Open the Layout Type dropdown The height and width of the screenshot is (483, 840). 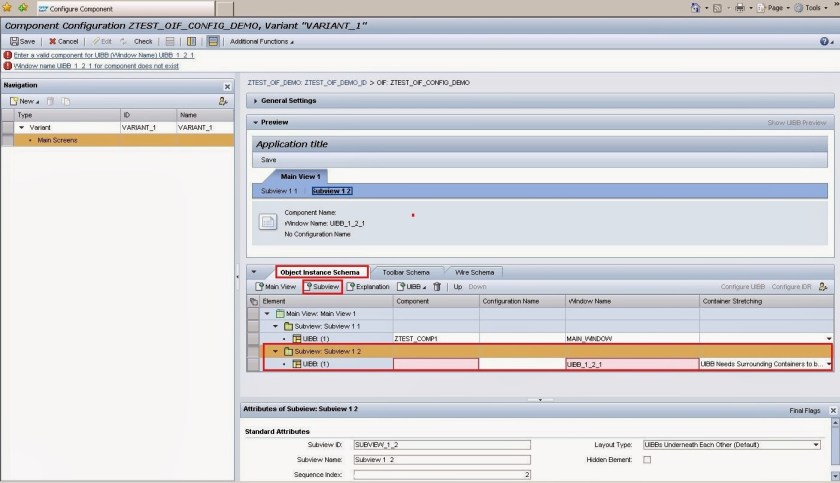816,444
